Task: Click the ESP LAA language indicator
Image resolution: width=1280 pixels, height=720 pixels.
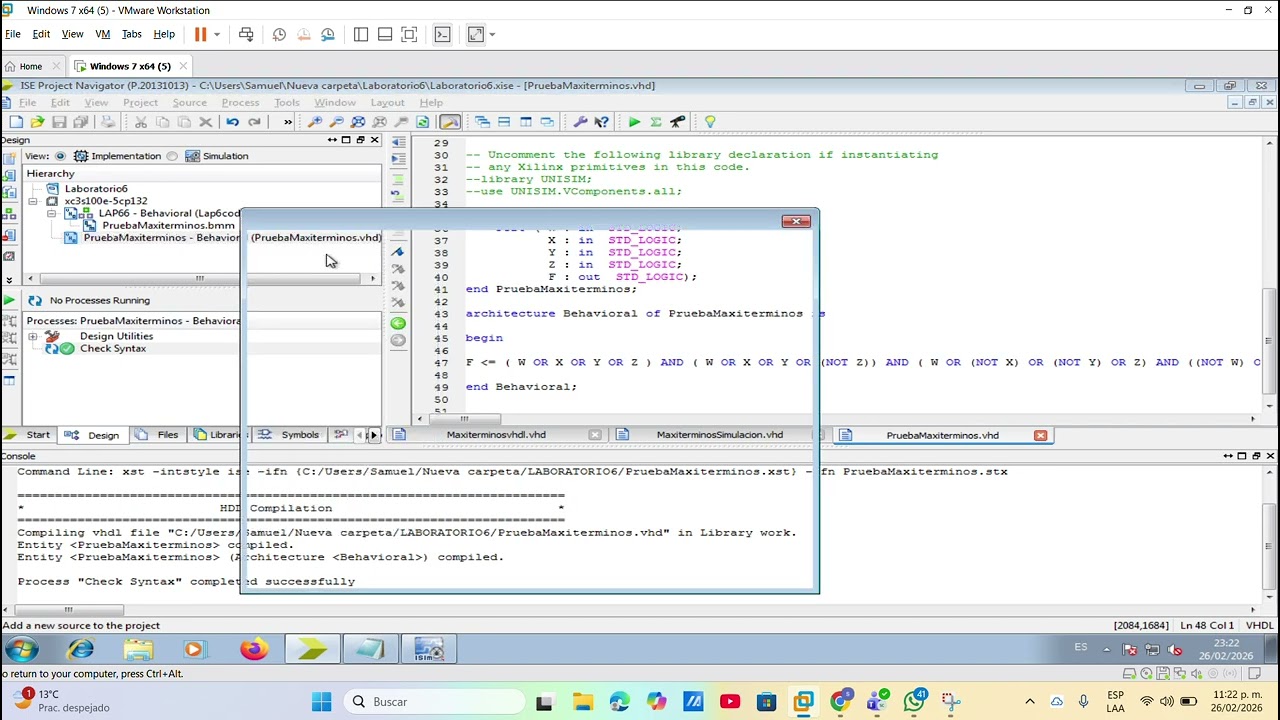Action: tap(1115, 701)
